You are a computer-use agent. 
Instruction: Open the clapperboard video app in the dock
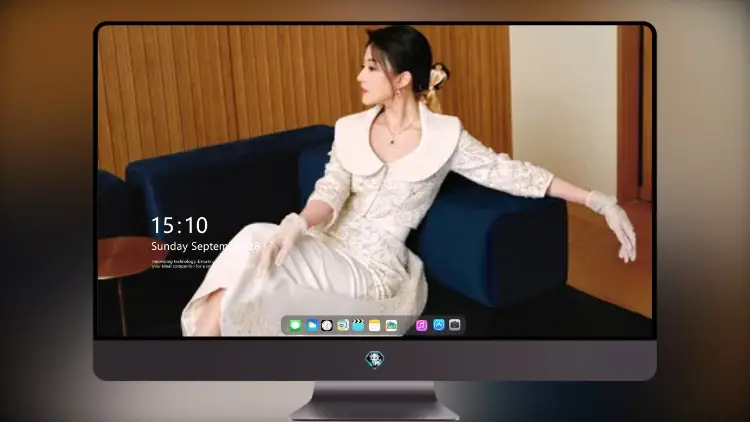(358, 326)
